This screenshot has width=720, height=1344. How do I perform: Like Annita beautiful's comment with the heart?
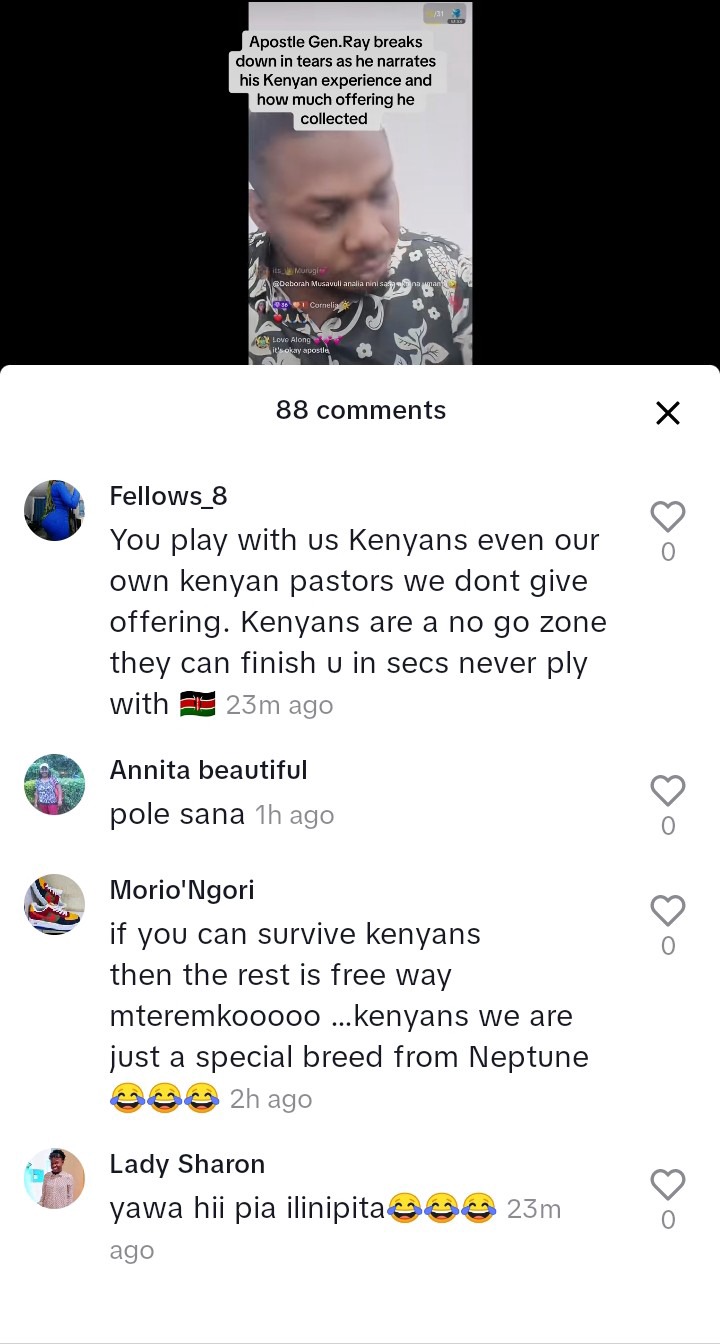[668, 791]
